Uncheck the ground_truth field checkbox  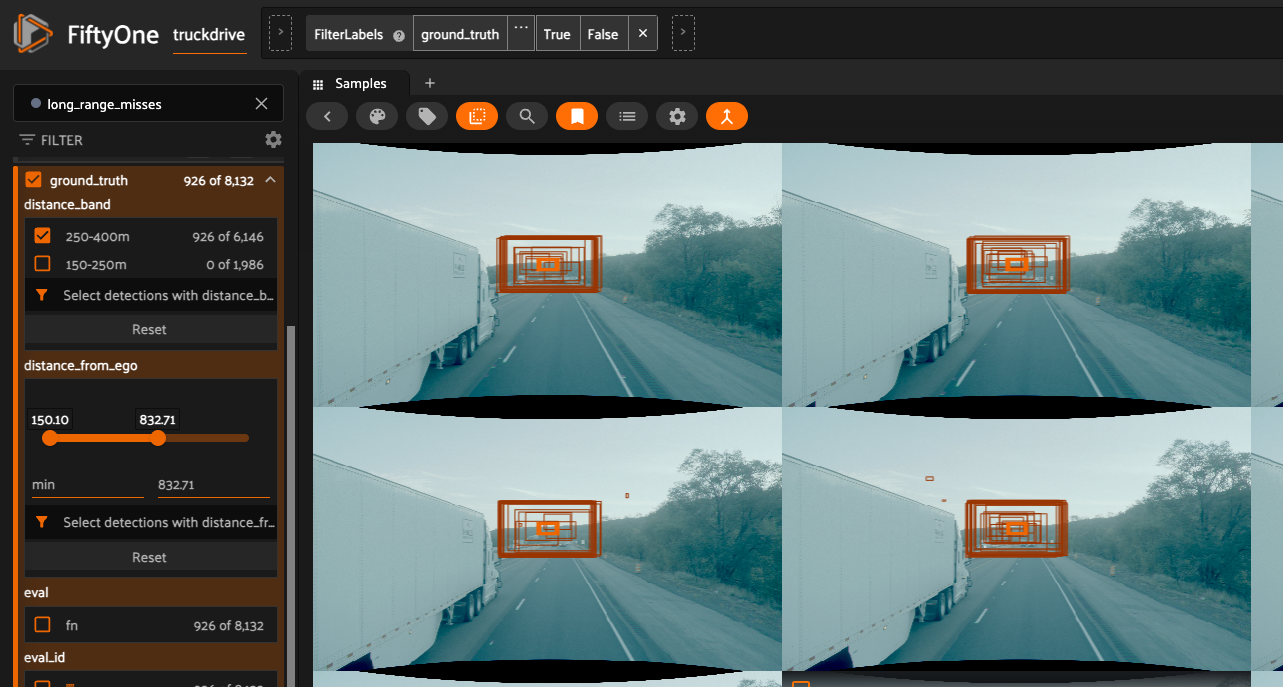point(34,180)
